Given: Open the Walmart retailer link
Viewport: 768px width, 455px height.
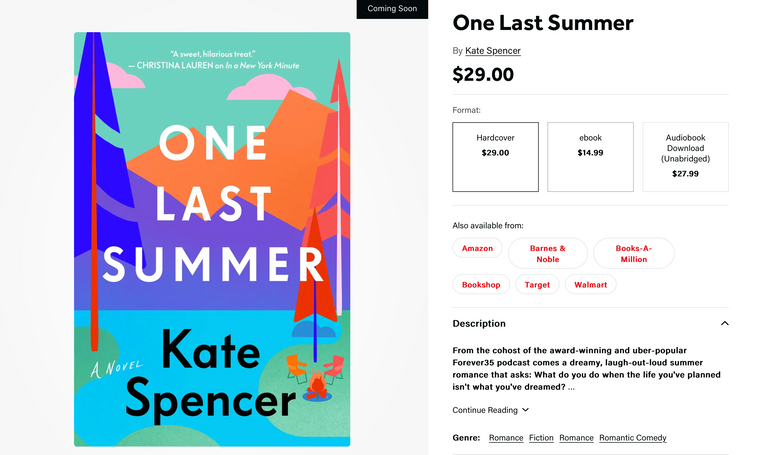Looking at the screenshot, I should [591, 285].
